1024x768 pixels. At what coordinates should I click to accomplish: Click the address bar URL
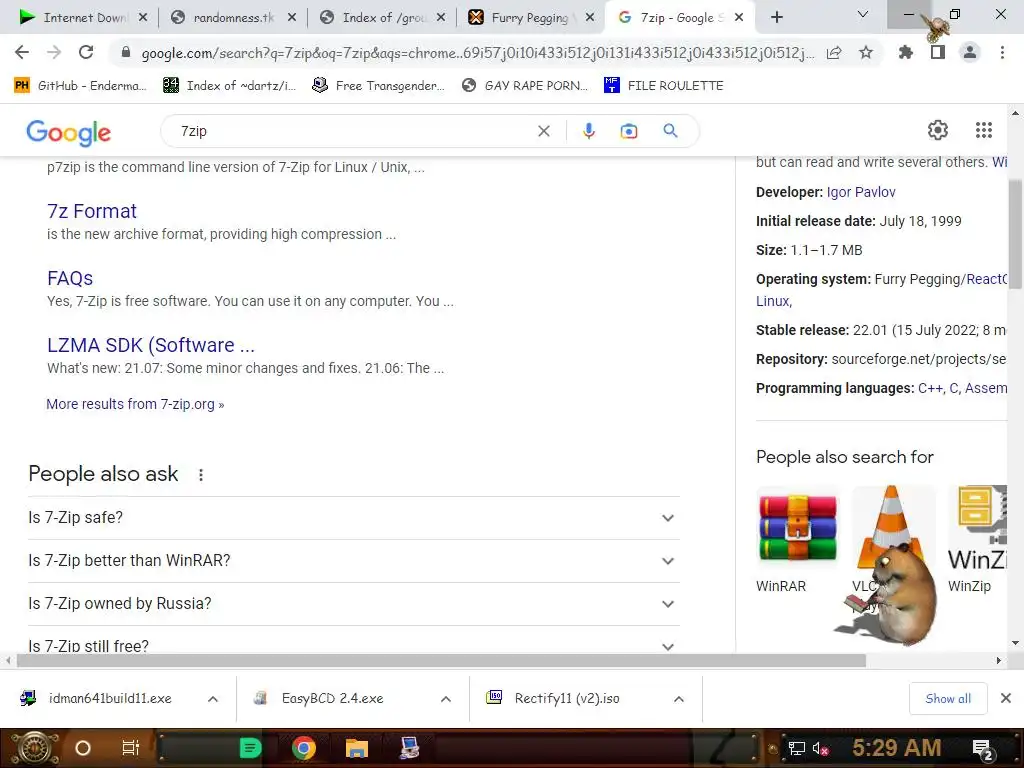(477, 53)
